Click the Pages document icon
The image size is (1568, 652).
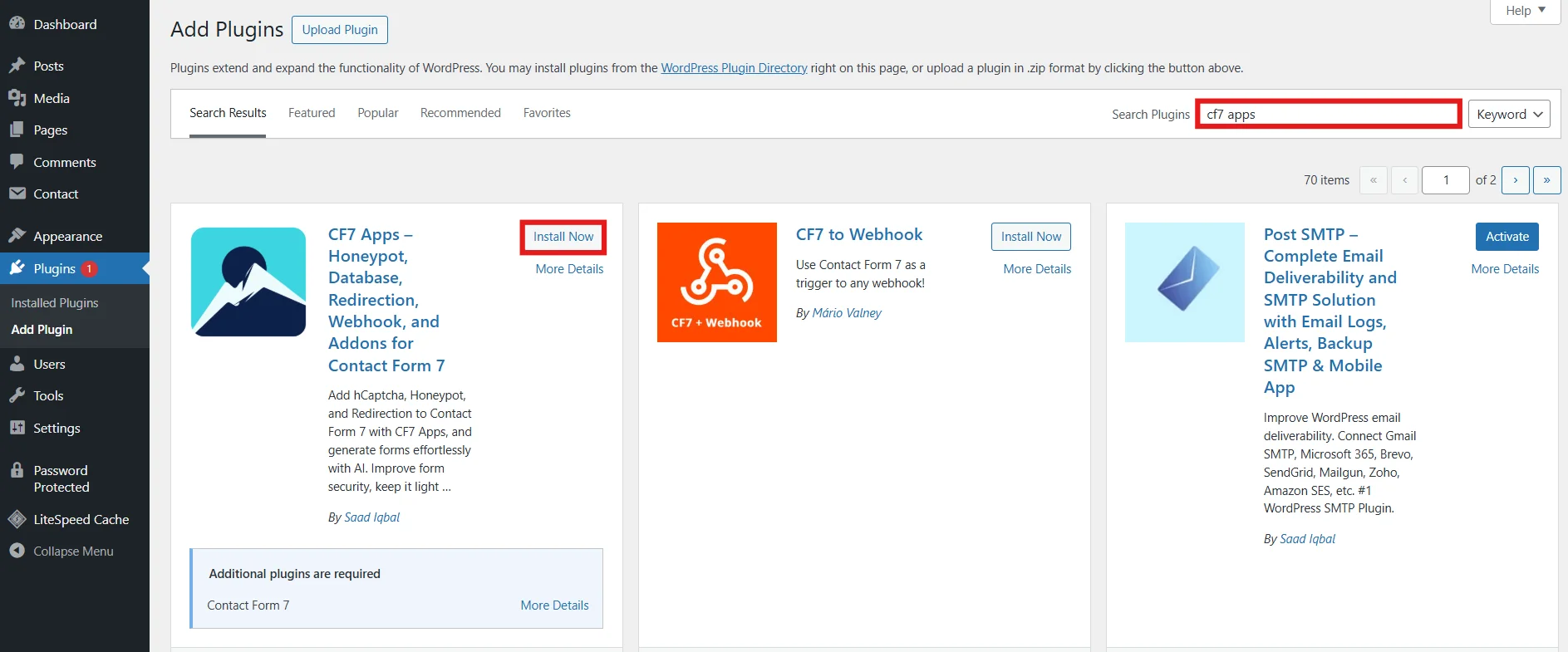point(17,130)
